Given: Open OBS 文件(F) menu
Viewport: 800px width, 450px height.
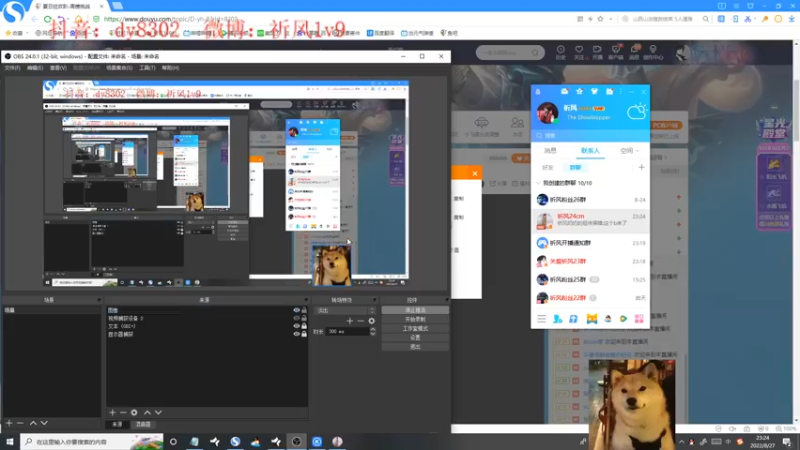Looking at the screenshot, I should click(x=12, y=68).
